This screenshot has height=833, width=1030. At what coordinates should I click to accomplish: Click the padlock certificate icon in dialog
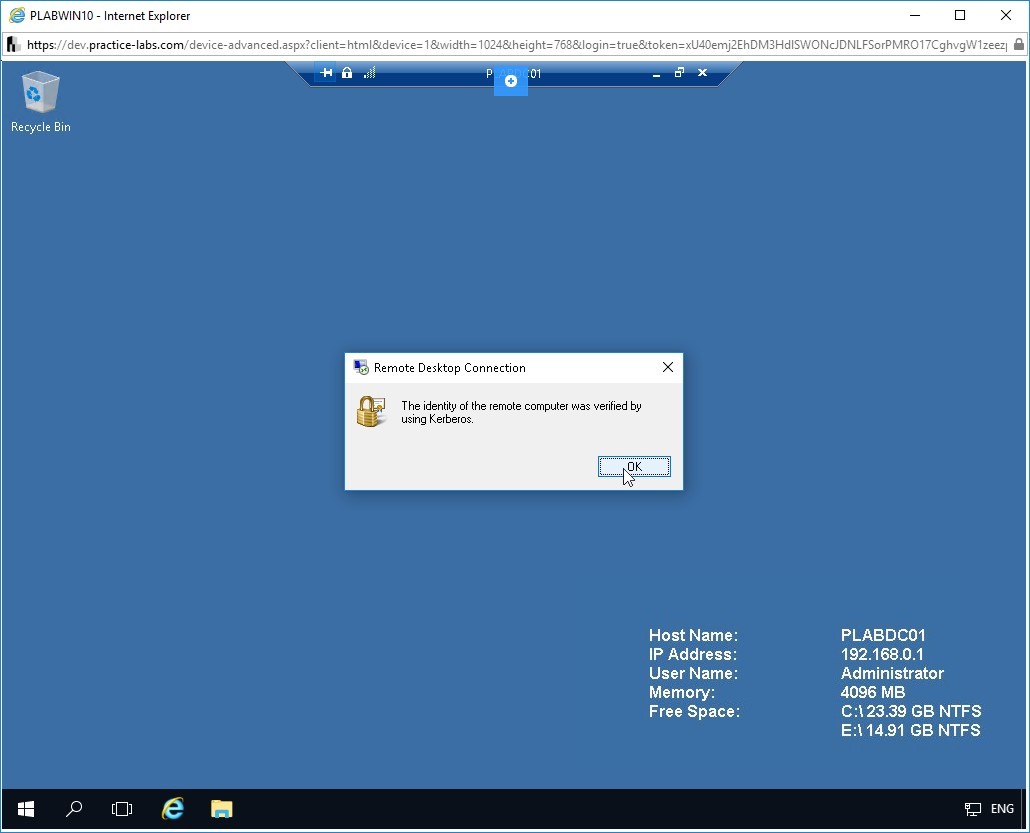click(371, 411)
